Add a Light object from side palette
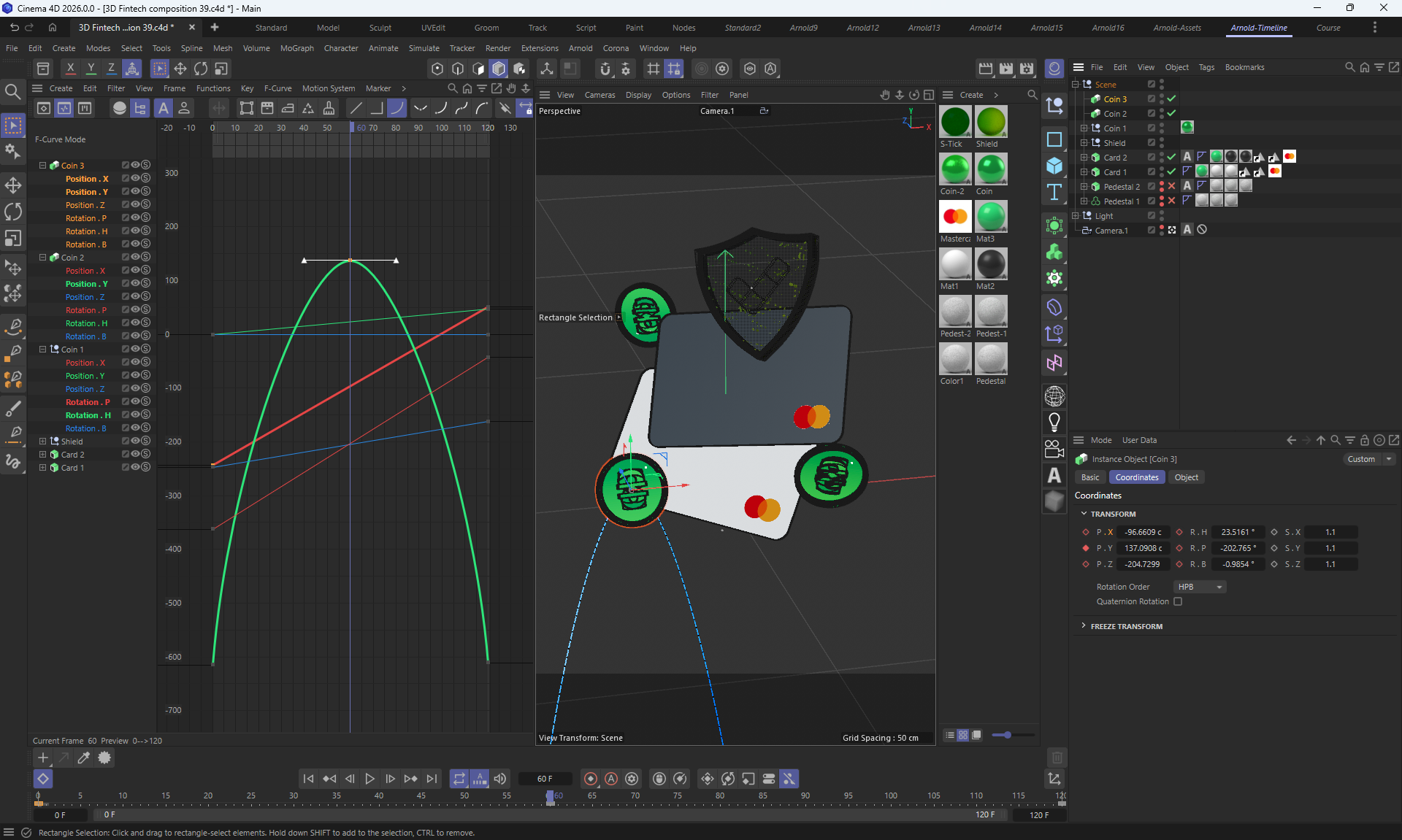This screenshot has height=840, width=1402. (1054, 422)
